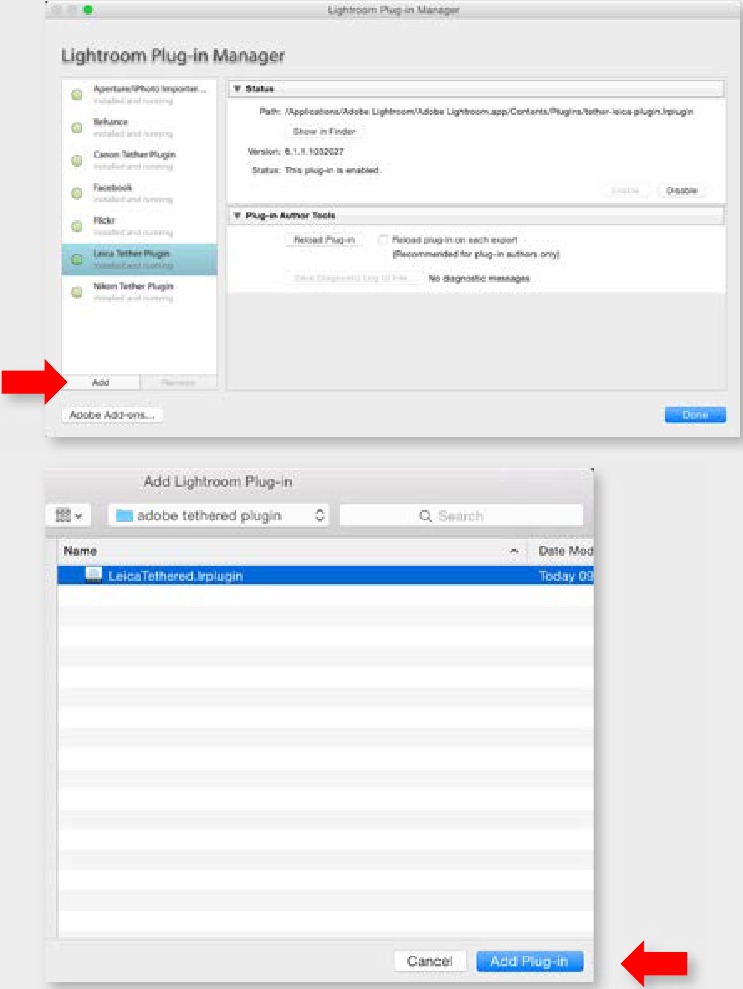743x989 pixels.
Task: Click the greyed Remove button
Action: click(178, 383)
